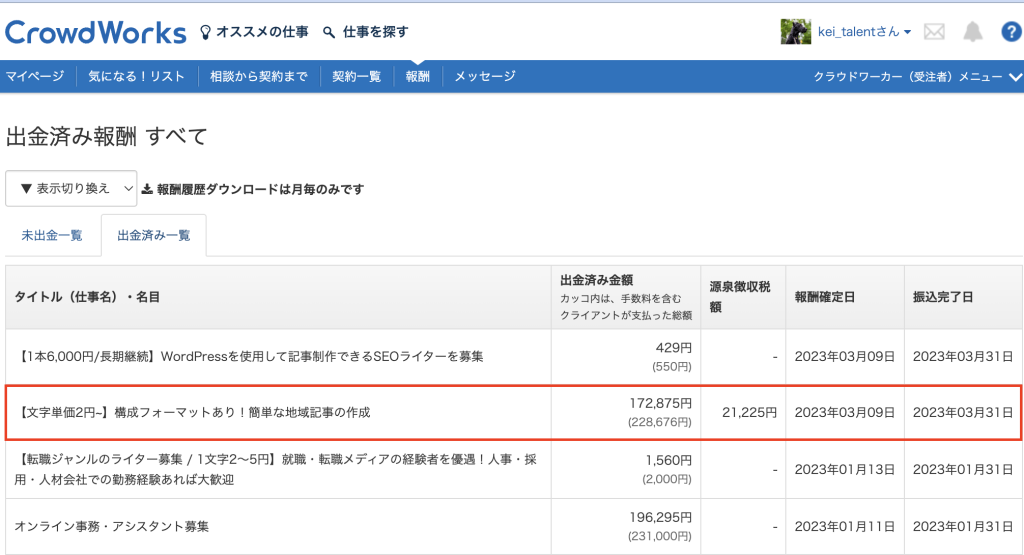Open the notification bell icon
Viewport: 1024px width, 555px height.
tap(972, 32)
